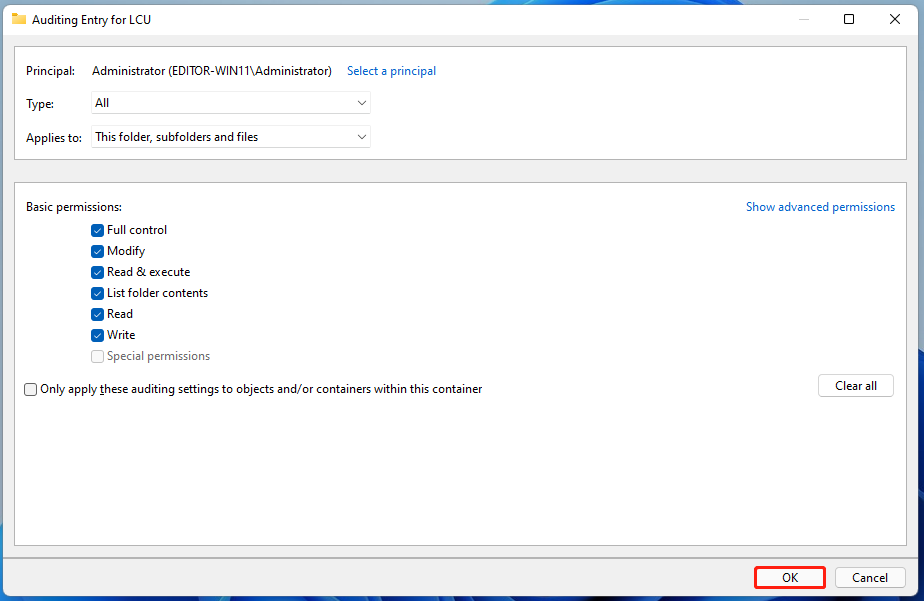Close the Auditing Entry window

pyautogui.click(x=895, y=19)
